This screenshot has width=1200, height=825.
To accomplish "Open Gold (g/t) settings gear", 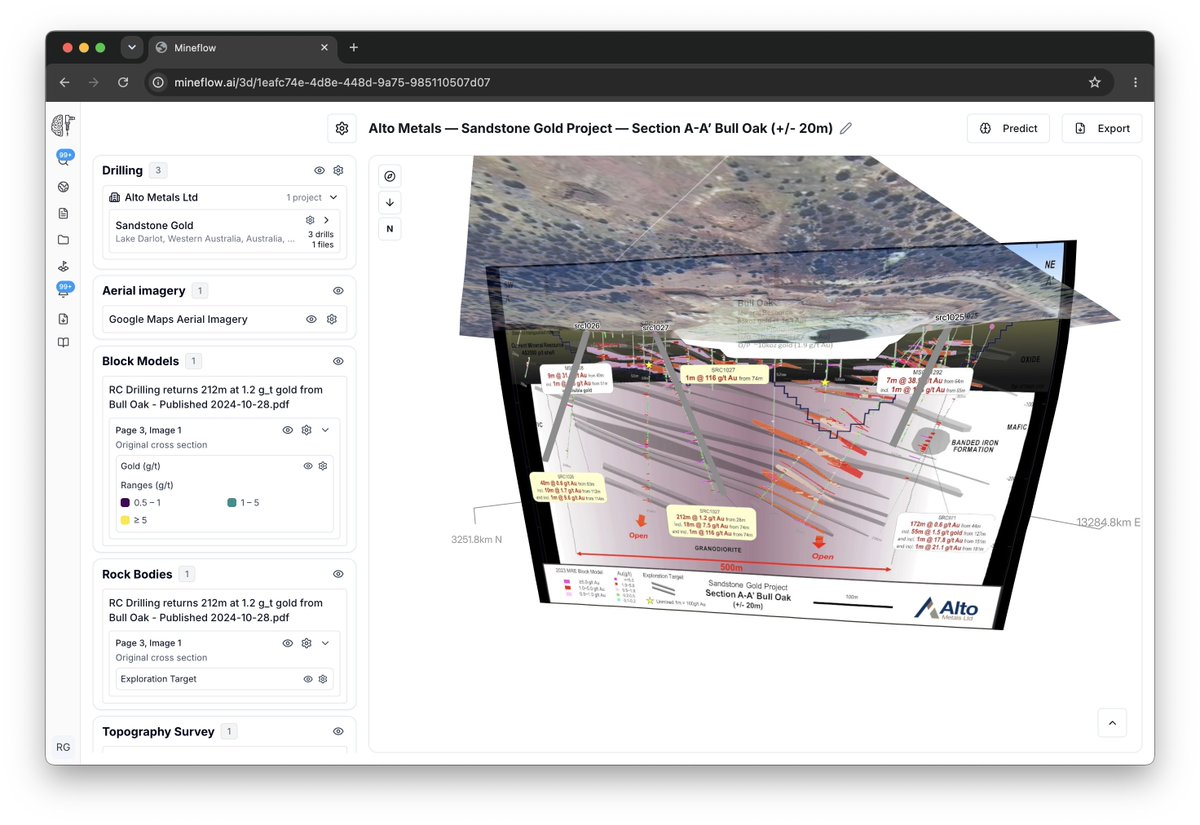I will click(323, 466).
